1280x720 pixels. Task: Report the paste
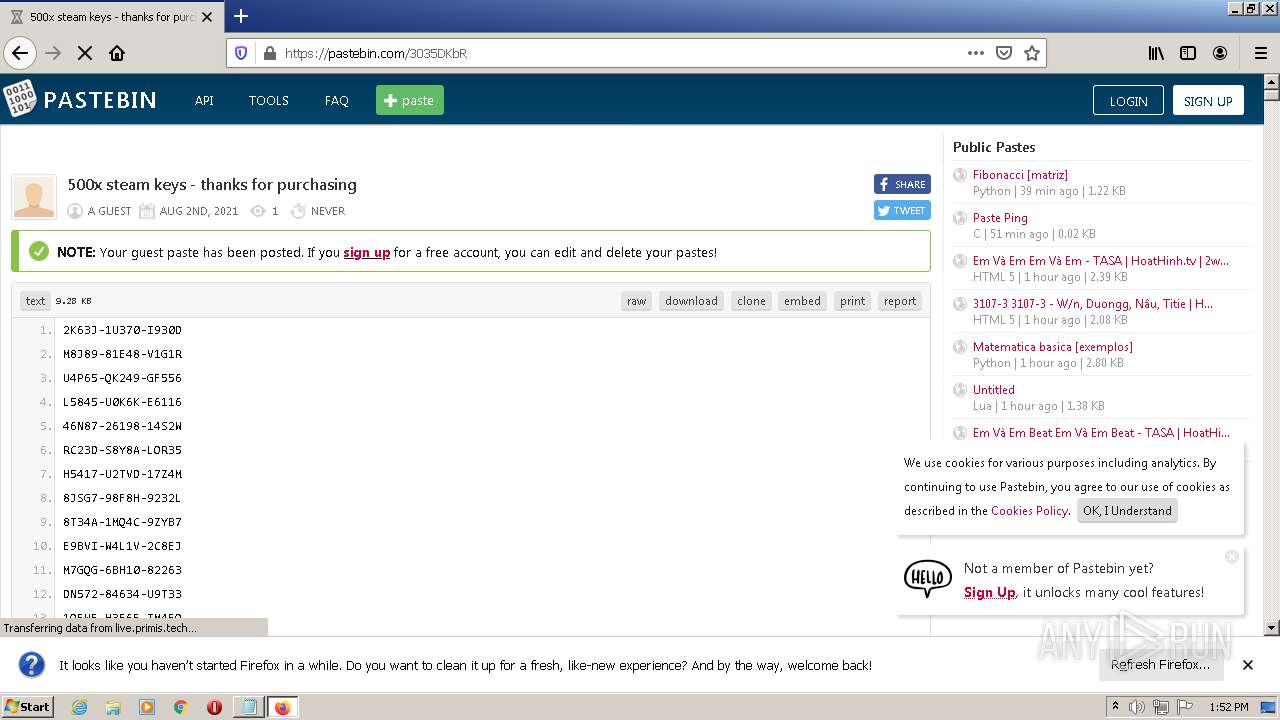(900, 301)
